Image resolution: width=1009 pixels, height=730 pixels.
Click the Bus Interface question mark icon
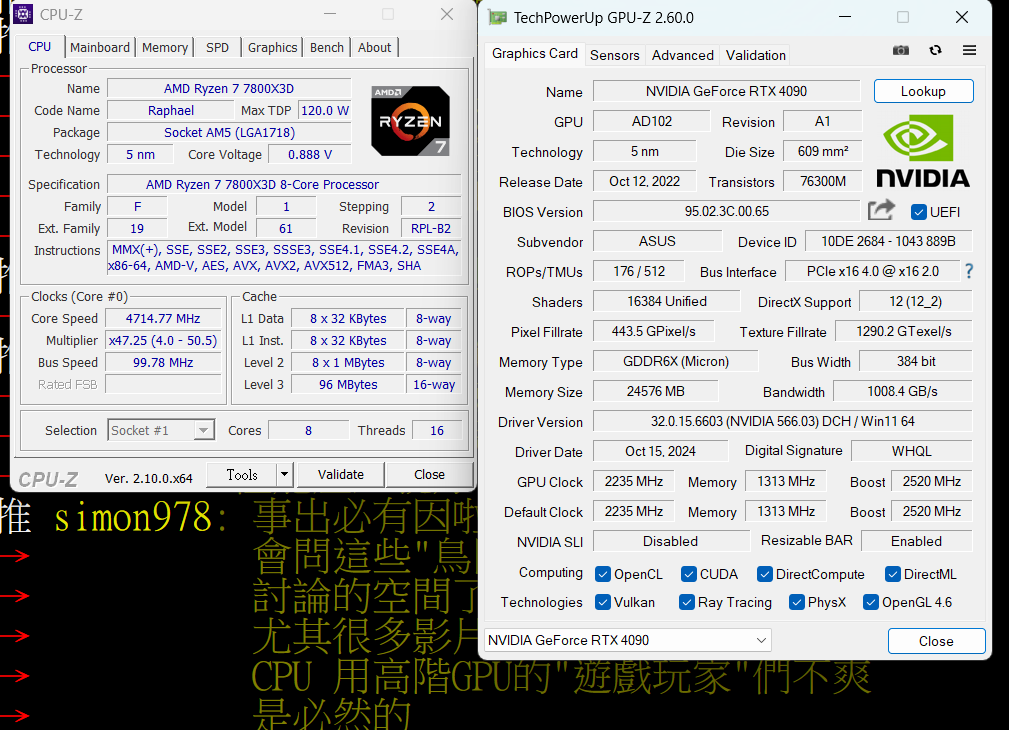968,271
